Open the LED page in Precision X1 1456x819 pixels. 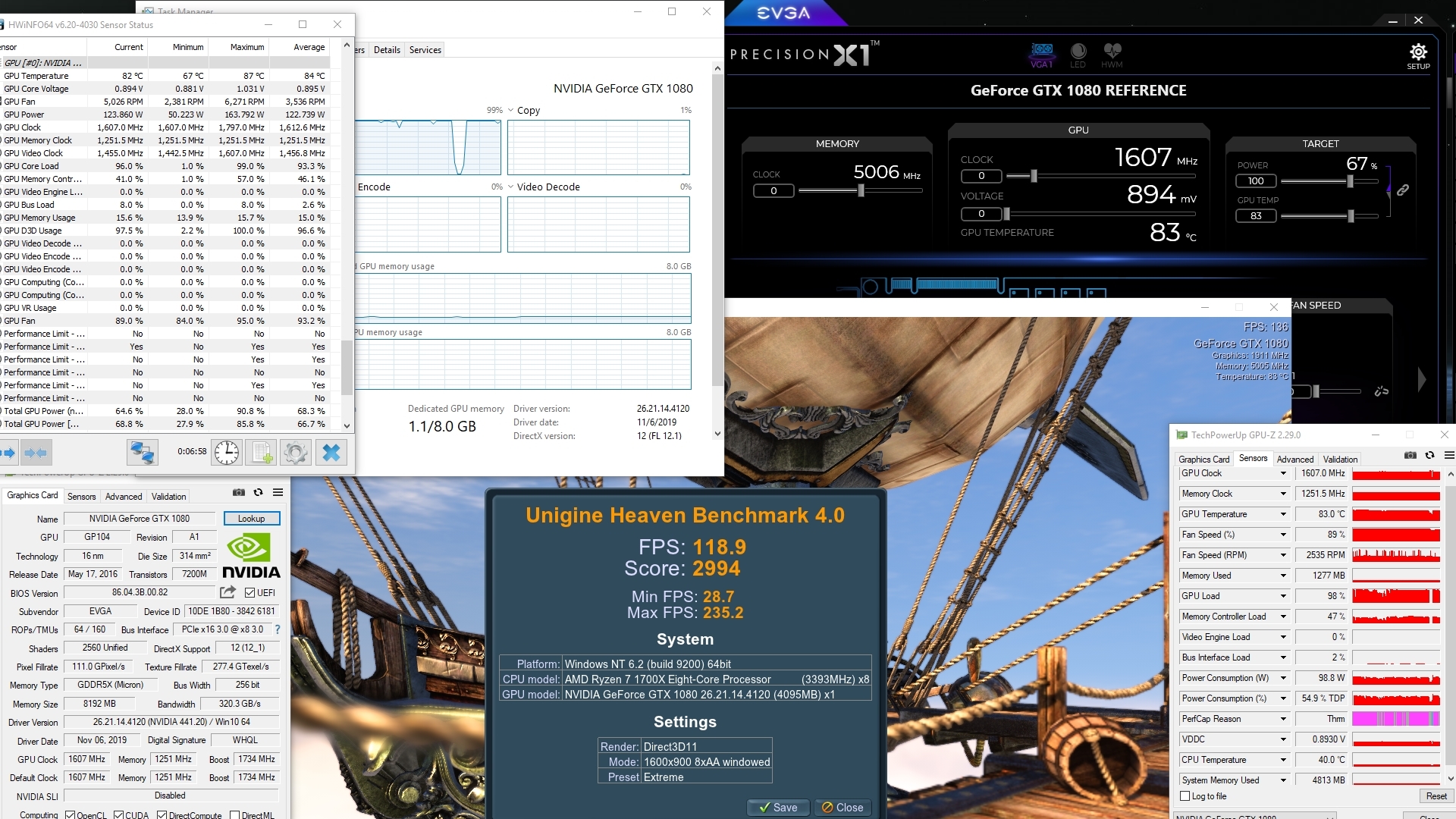coord(1078,55)
